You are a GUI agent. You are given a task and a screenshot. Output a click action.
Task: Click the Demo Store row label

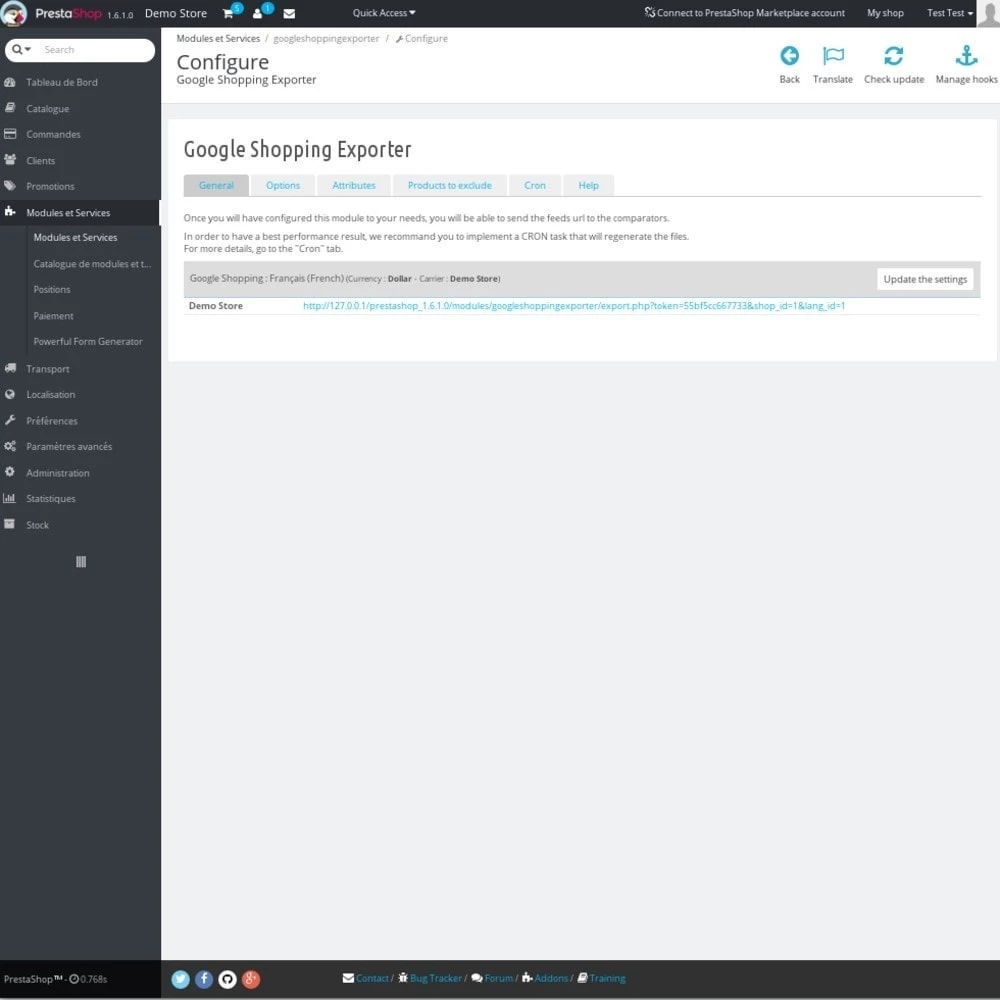[216, 306]
